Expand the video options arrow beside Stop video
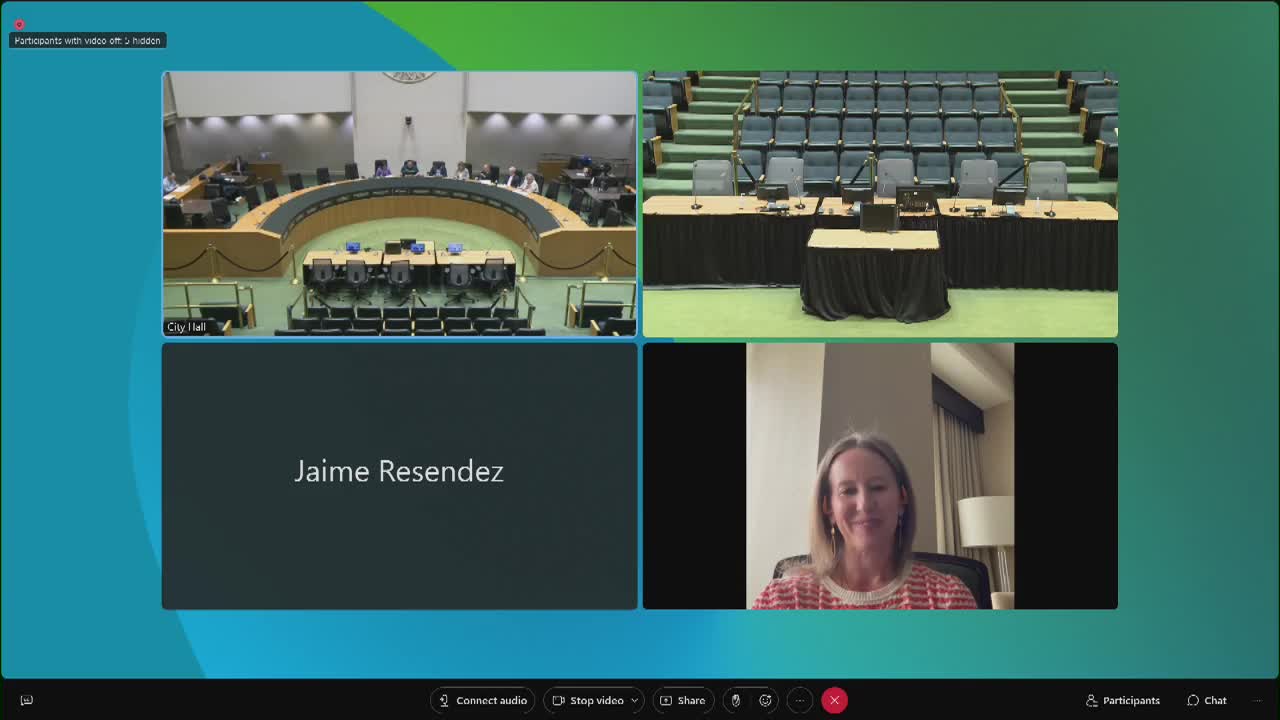 (x=634, y=701)
